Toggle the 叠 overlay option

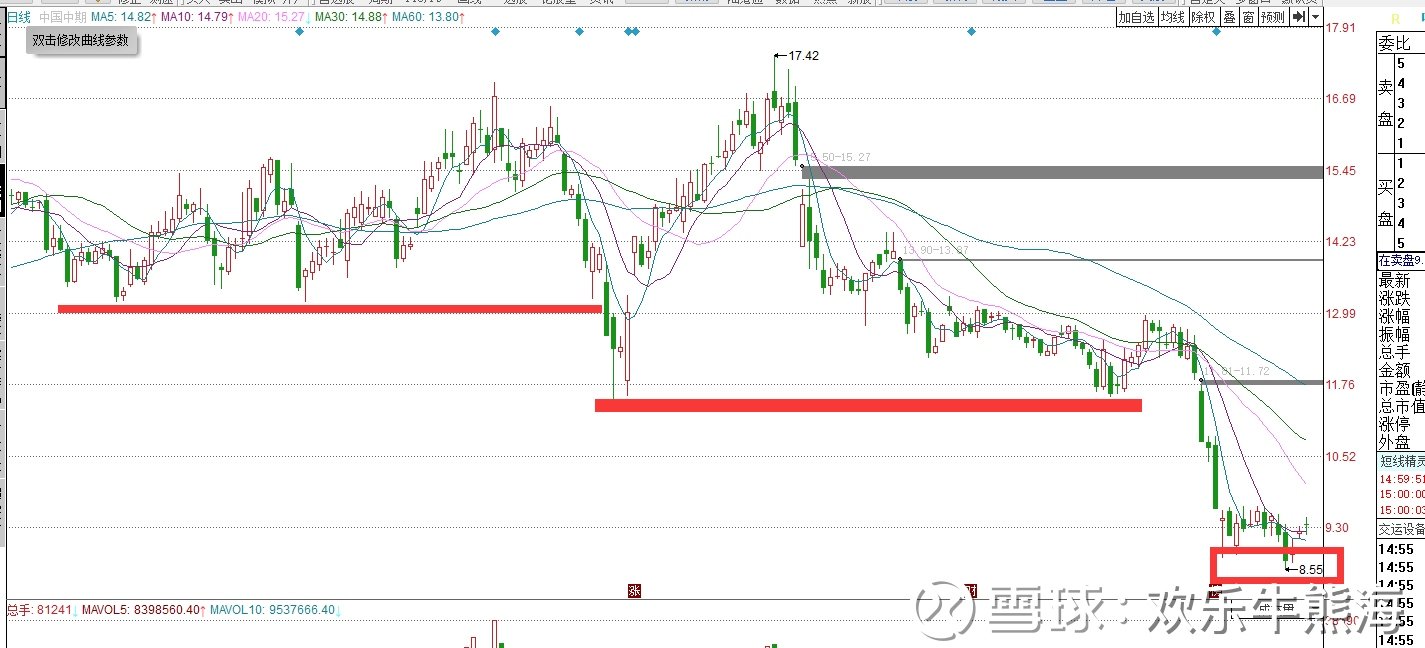tap(1229, 17)
